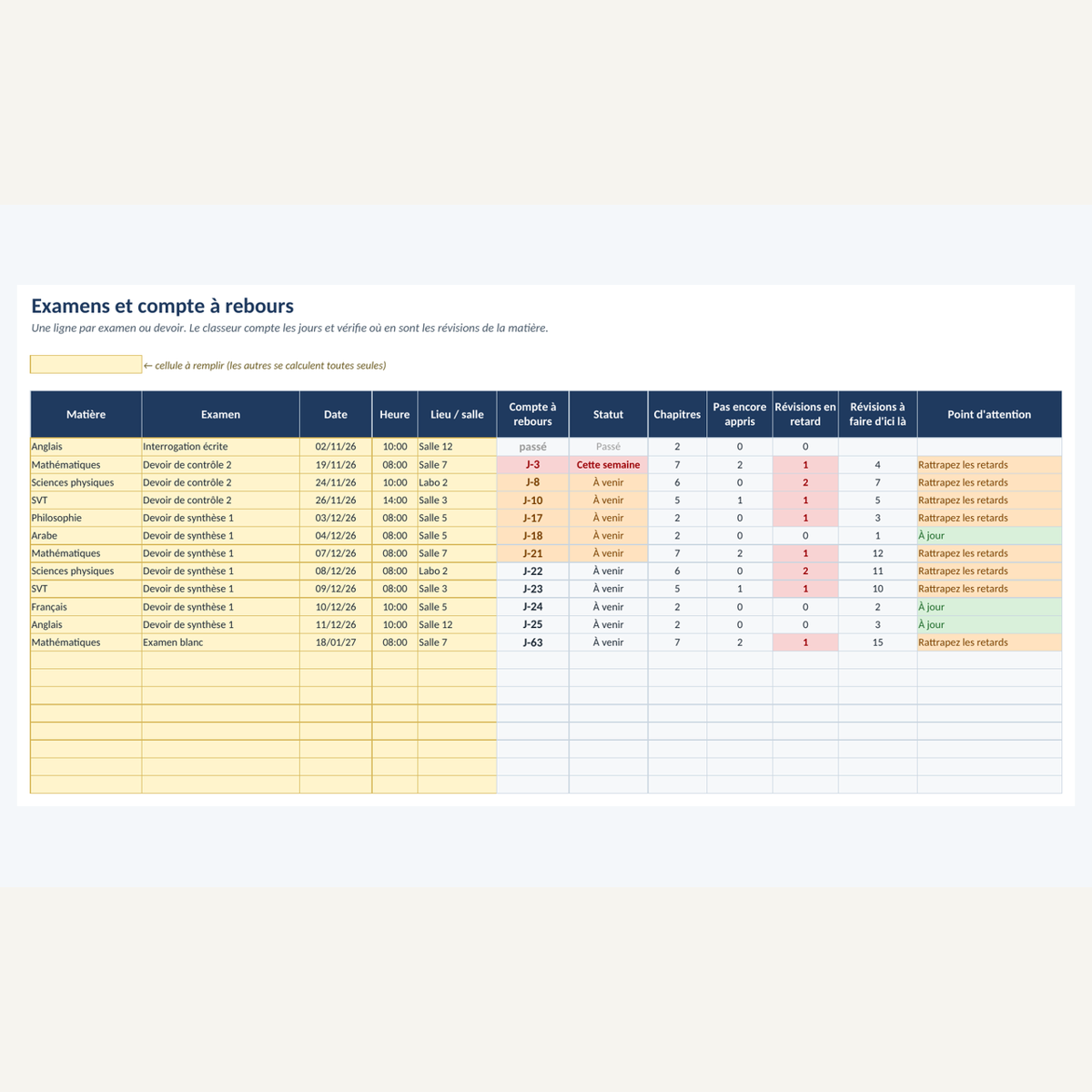The width and height of the screenshot is (1092, 1092).
Task: Select the 'Passé' status cell
Action: point(609,447)
